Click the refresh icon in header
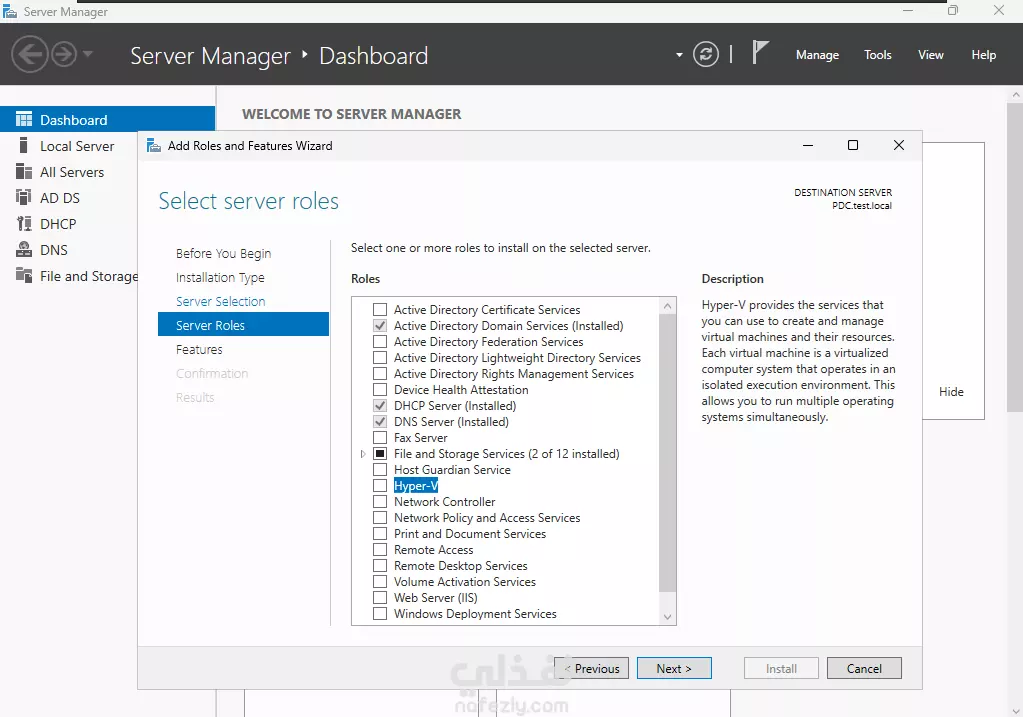Image resolution: width=1023 pixels, height=717 pixels. click(706, 54)
